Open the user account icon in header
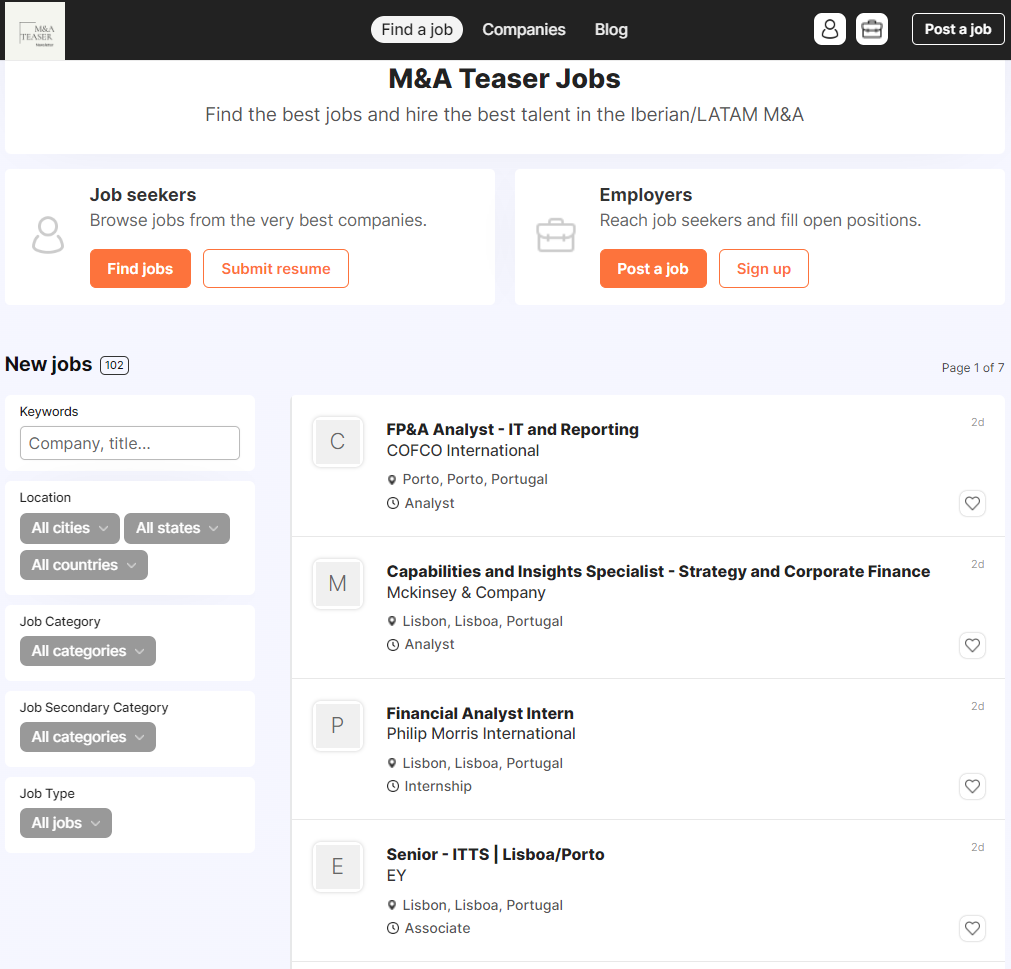The image size is (1011, 969). click(830, 30)
